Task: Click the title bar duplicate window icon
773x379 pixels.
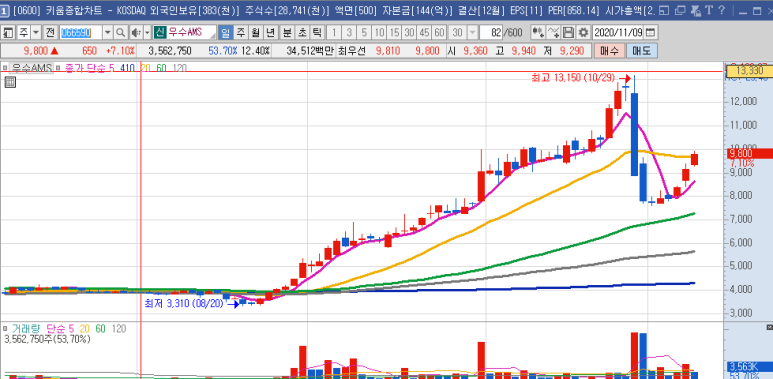Action: click(x=680, y=10)
